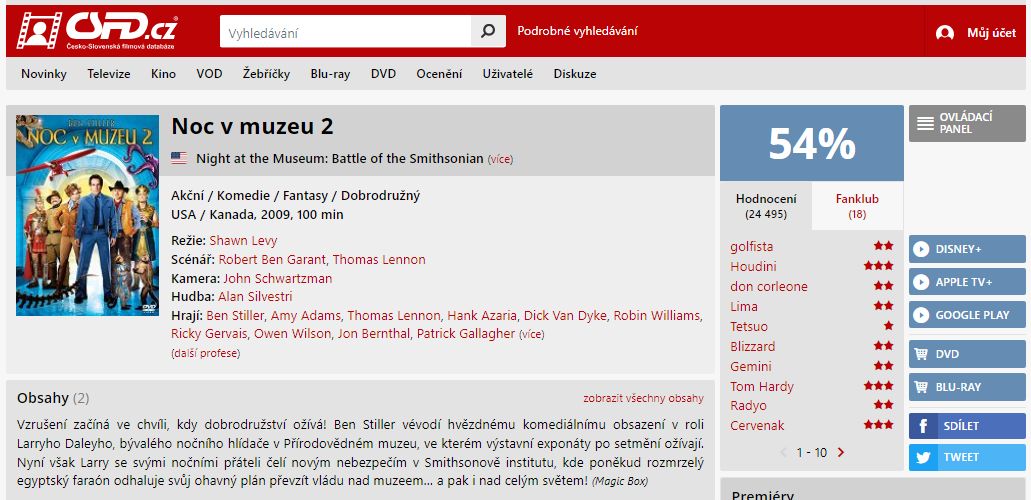Open user Radyo's profile
Viewport: 1031px width, 500px height.
pos(748,405)
